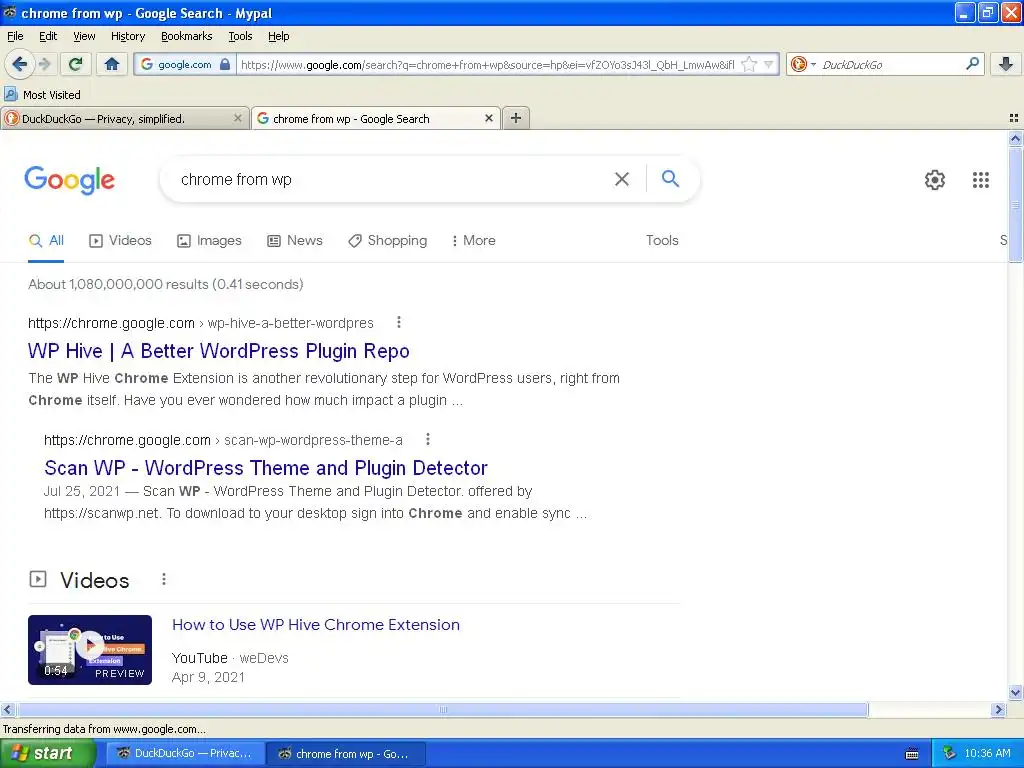Open the Edit menu
Viewport: 1024px width, 768px height.
(48, 36)
